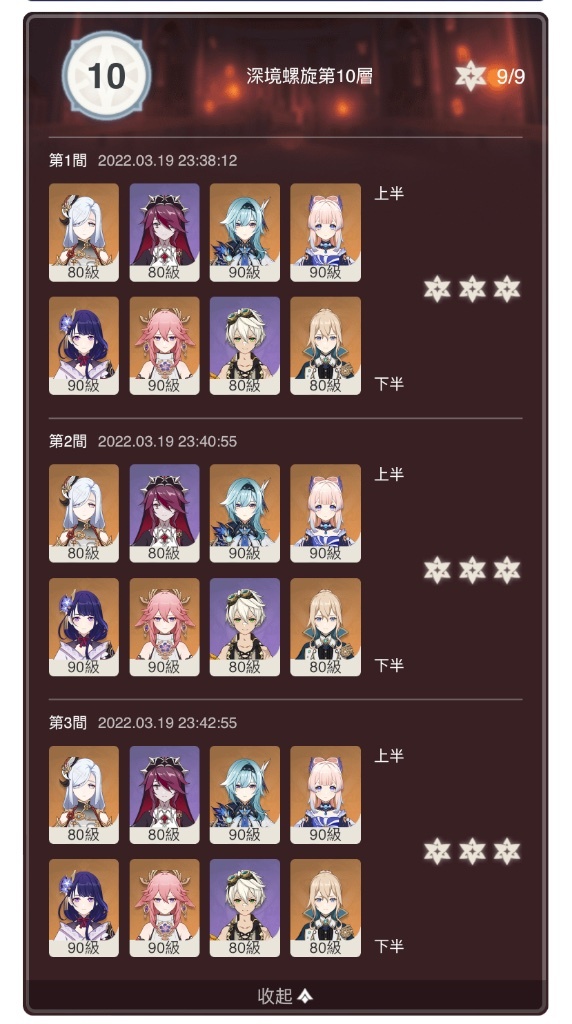572x1024 pixels.
Task: Click the 9/9 star total icon
Action: (x=471, y=76)
